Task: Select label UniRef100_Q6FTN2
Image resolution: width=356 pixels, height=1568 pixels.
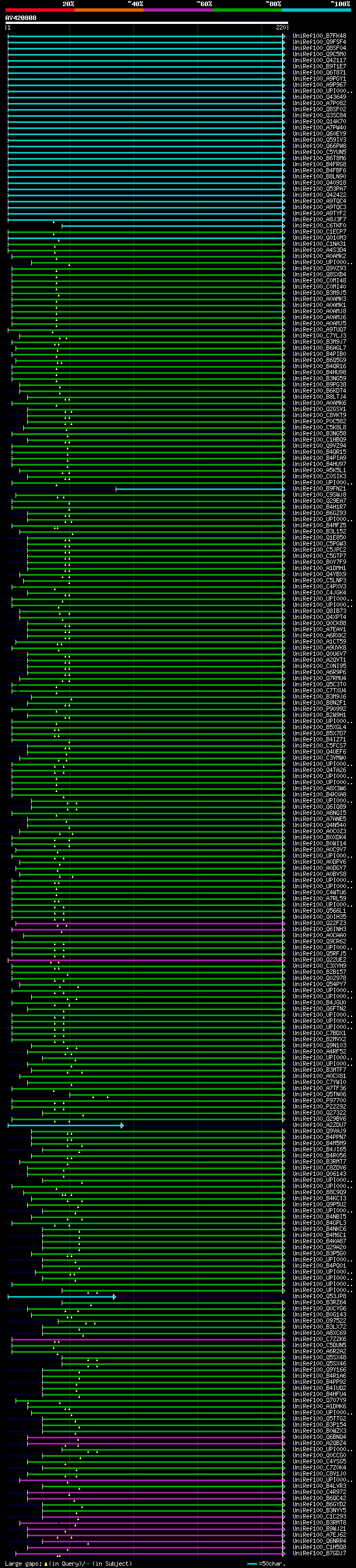Action: (x=319, y=1008)
